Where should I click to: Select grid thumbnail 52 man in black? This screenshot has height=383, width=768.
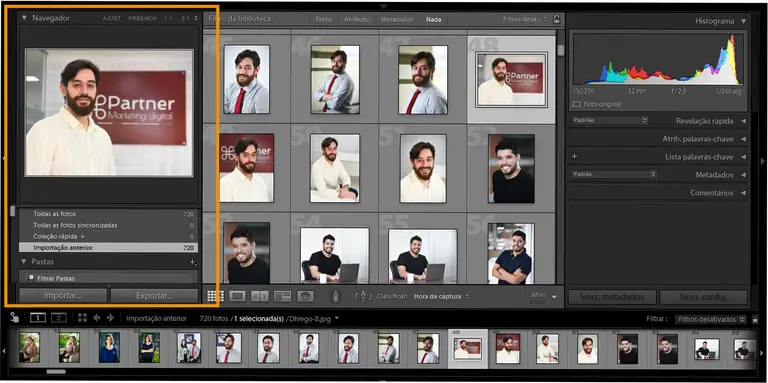511,168
